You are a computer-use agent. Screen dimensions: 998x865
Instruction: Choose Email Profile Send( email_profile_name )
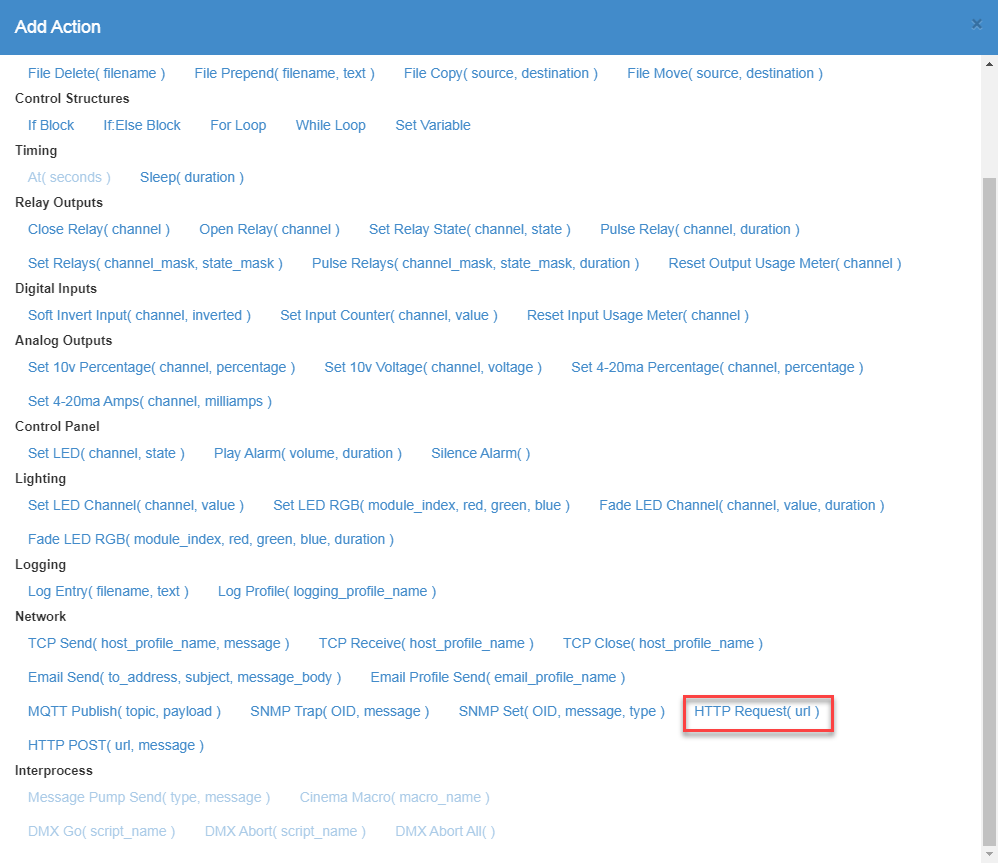(497, 678)
